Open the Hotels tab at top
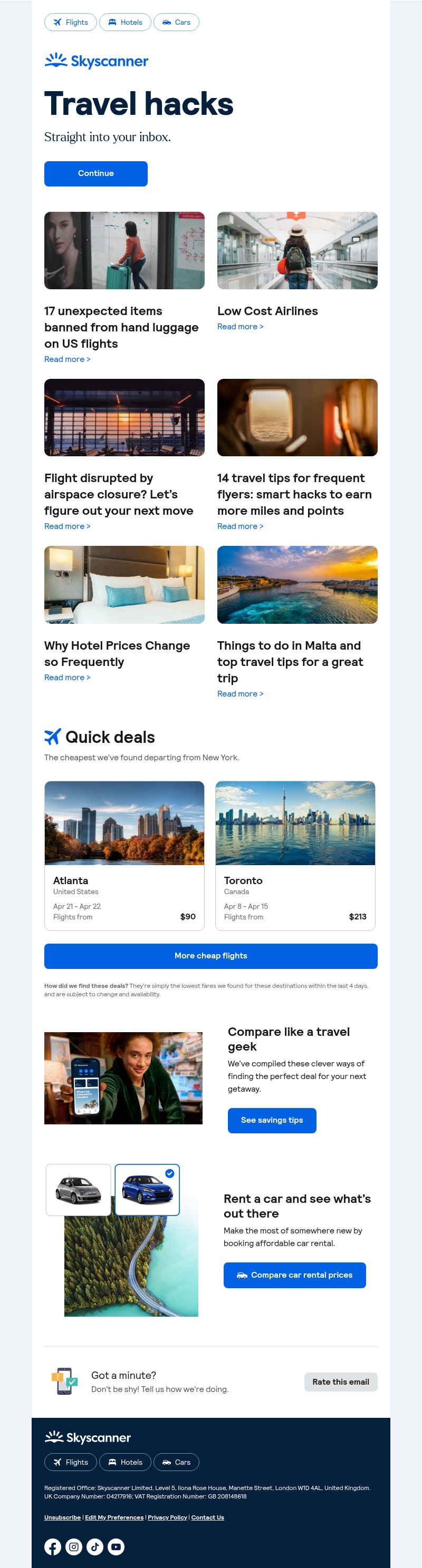Image resolution: width=422 pixels, height=1568 pixels. (x=125, y=22)
